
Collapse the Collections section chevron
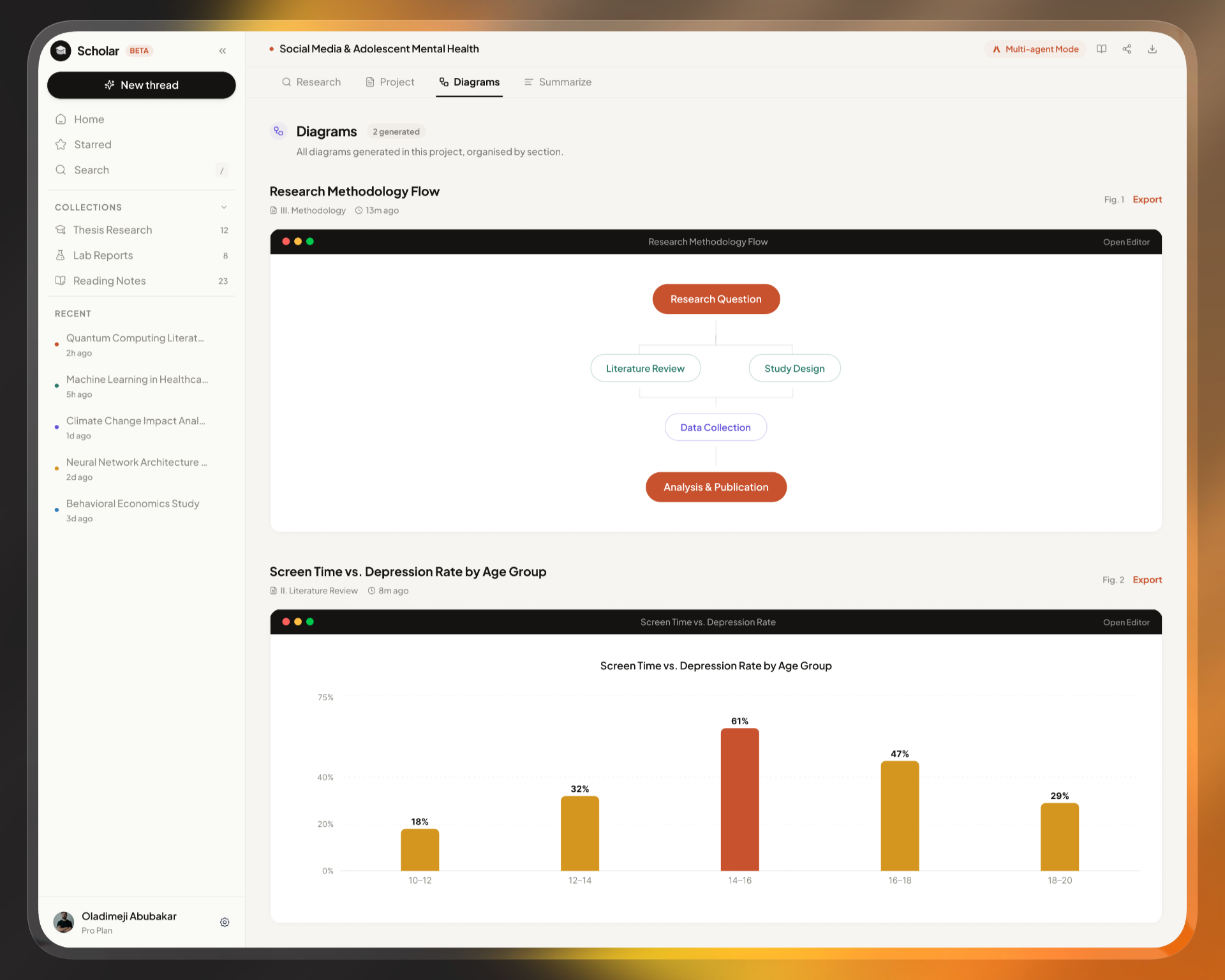[x=224, y=207]
